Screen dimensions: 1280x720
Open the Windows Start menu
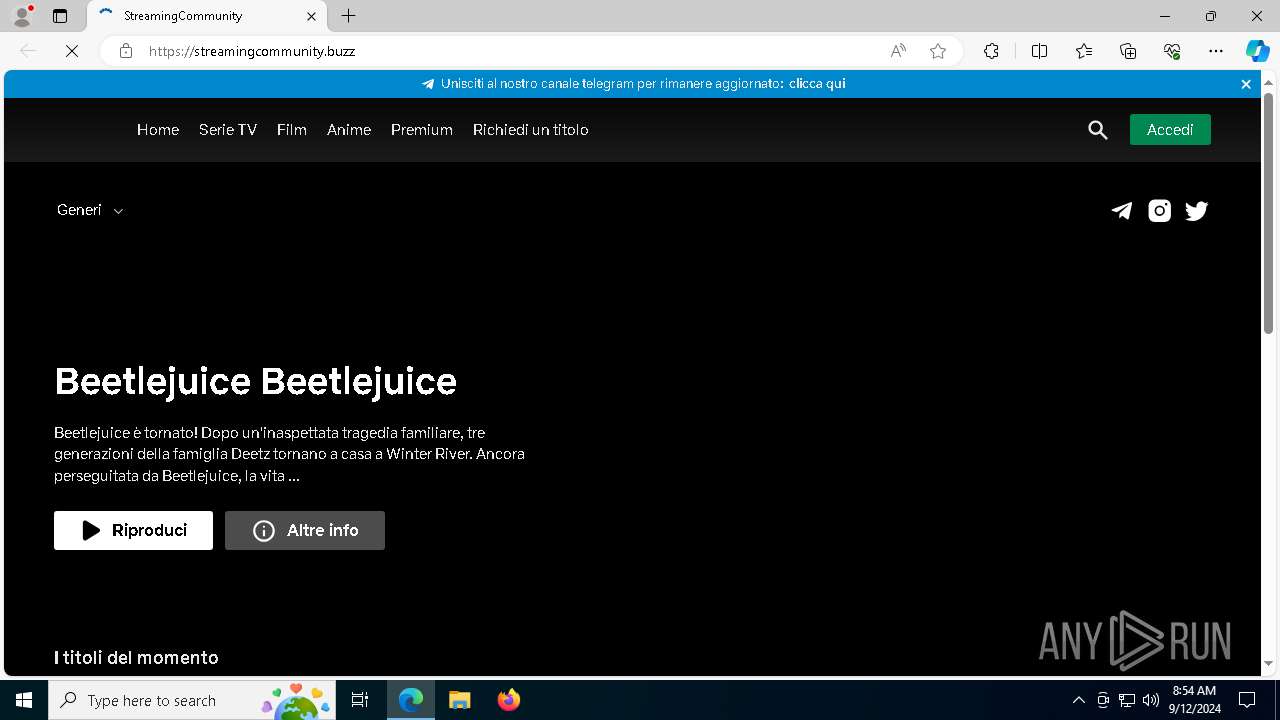[x=24, y=700]
